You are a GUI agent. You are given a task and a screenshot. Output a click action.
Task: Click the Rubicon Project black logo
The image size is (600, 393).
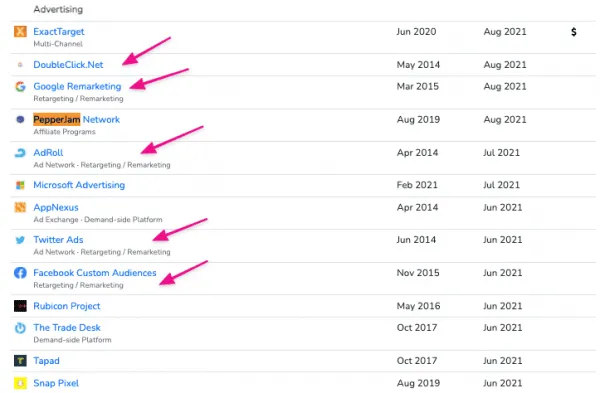(x=20, y=306)
